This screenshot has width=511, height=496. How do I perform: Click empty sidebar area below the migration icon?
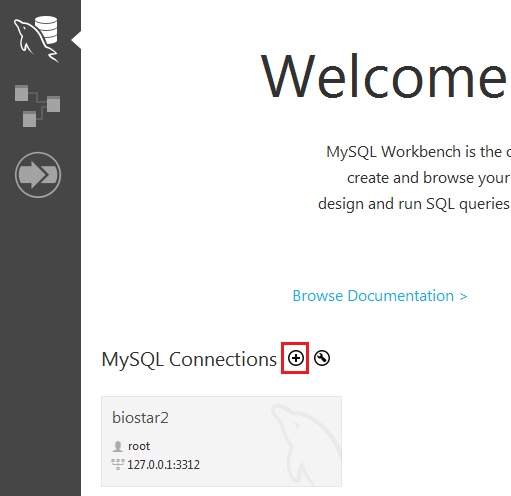40,333
